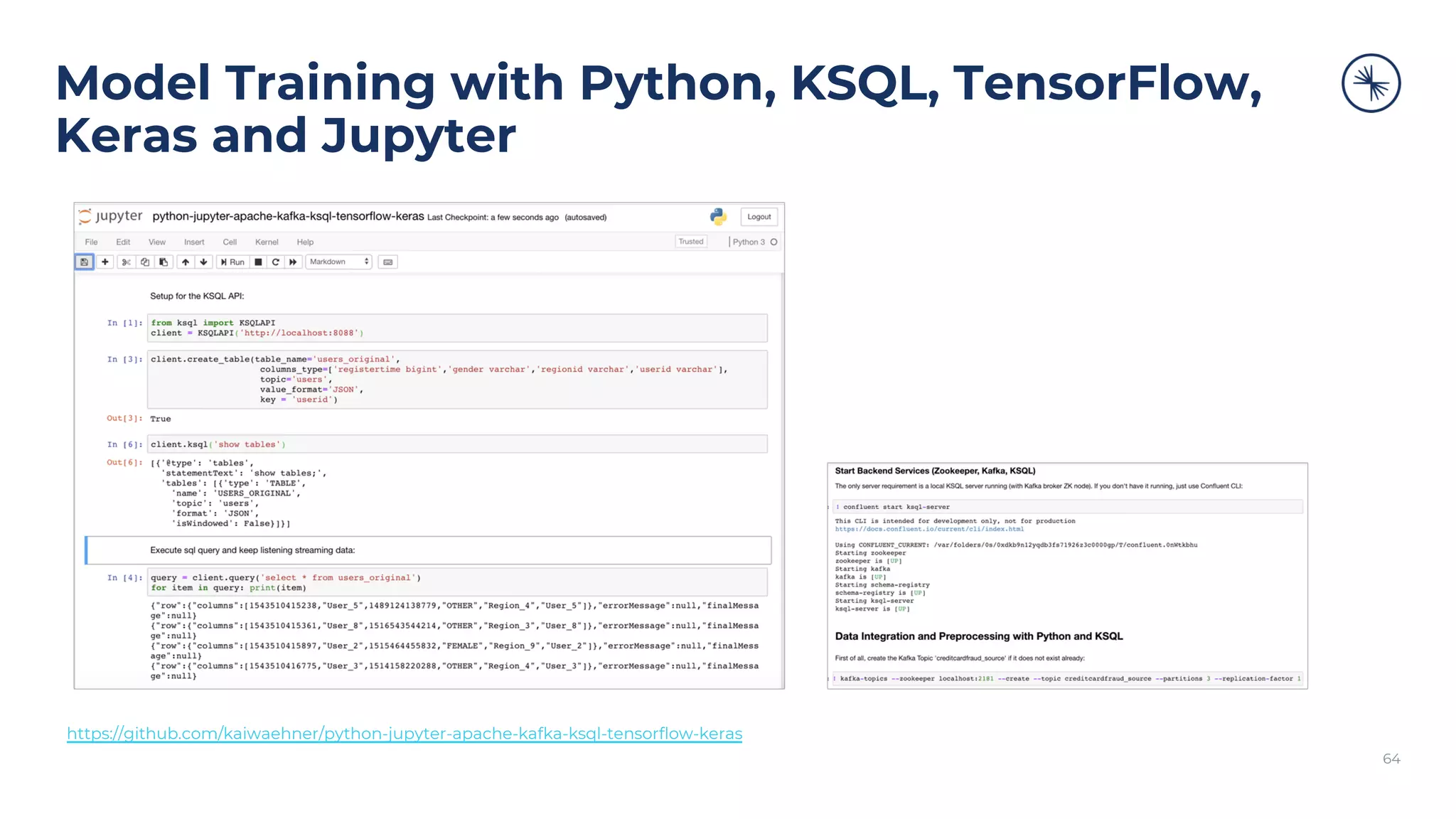Image resolution: width=1456 pixels, height=819 pixels.
Task: Click 'Start Backend Services' heading
Action: [935, 471]
